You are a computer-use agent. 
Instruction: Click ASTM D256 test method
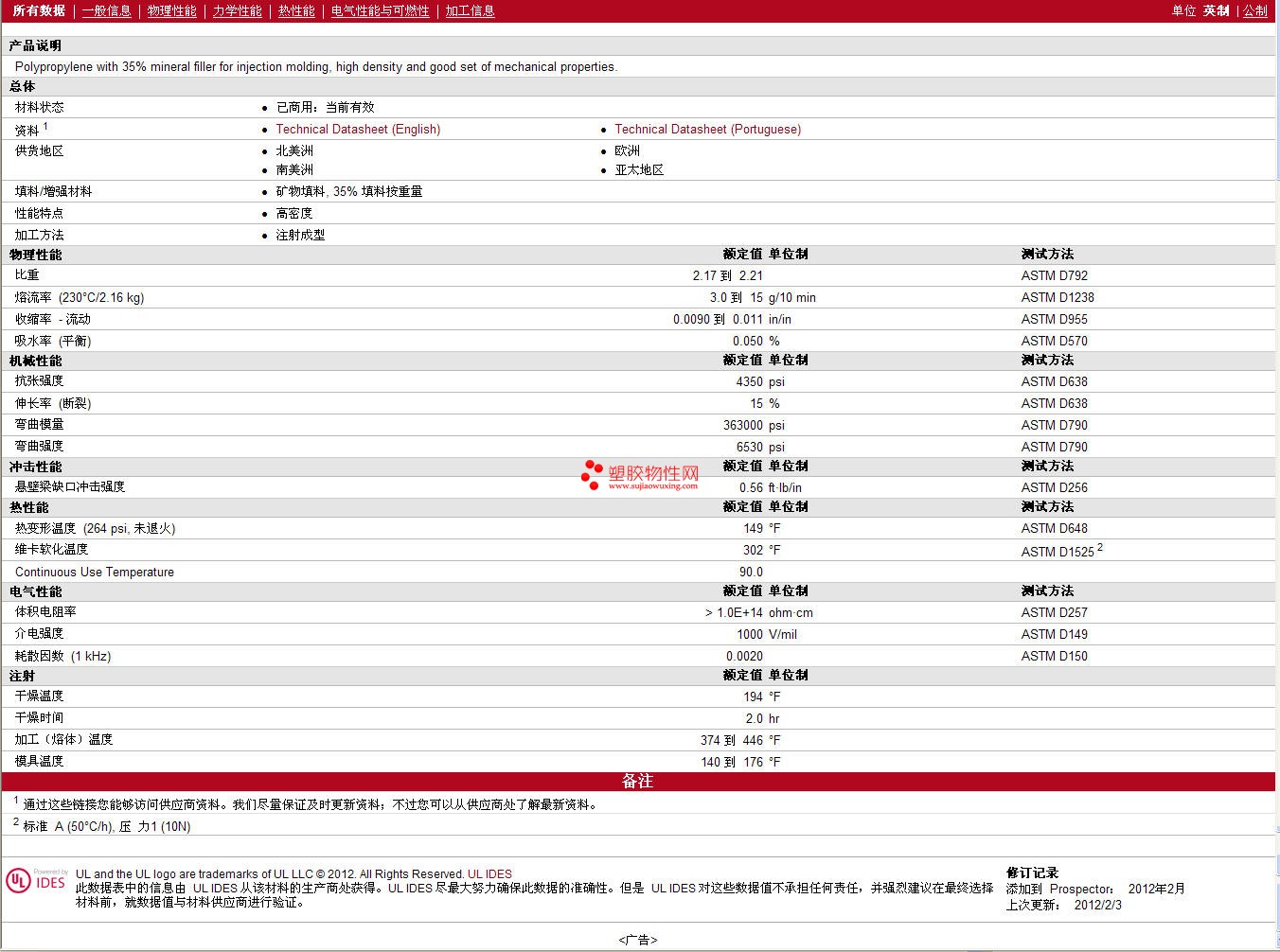(1055, 487)
